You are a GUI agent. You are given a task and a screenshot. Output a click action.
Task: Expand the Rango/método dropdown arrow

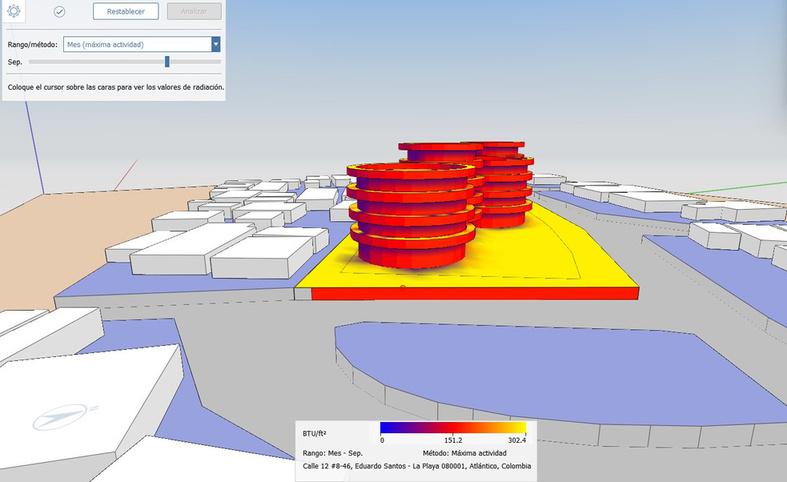215,44
